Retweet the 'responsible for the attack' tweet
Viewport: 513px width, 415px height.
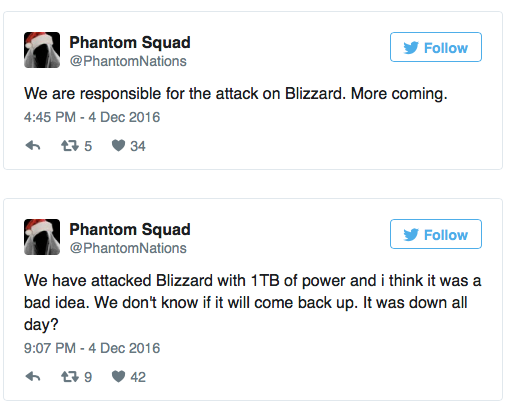pyautogui.click(x=70, y=146)
